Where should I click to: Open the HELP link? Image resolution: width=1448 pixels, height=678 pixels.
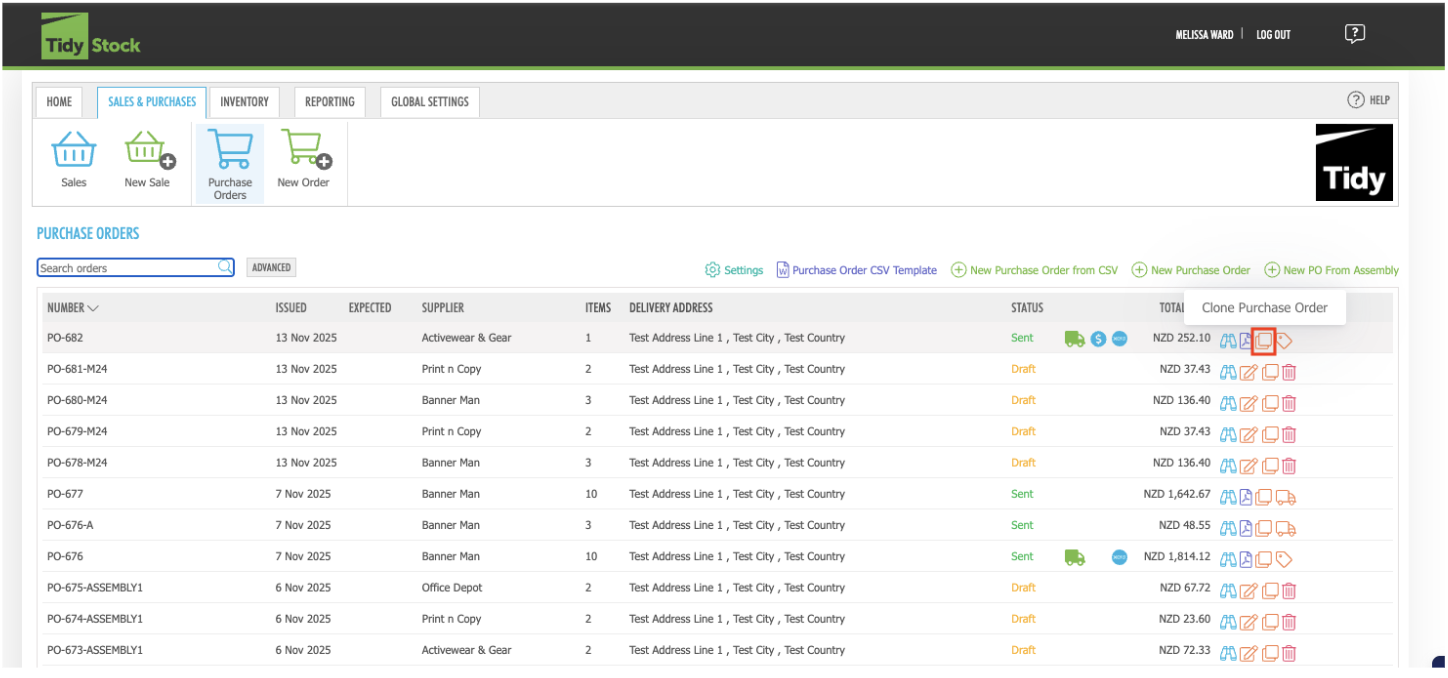1369,100
